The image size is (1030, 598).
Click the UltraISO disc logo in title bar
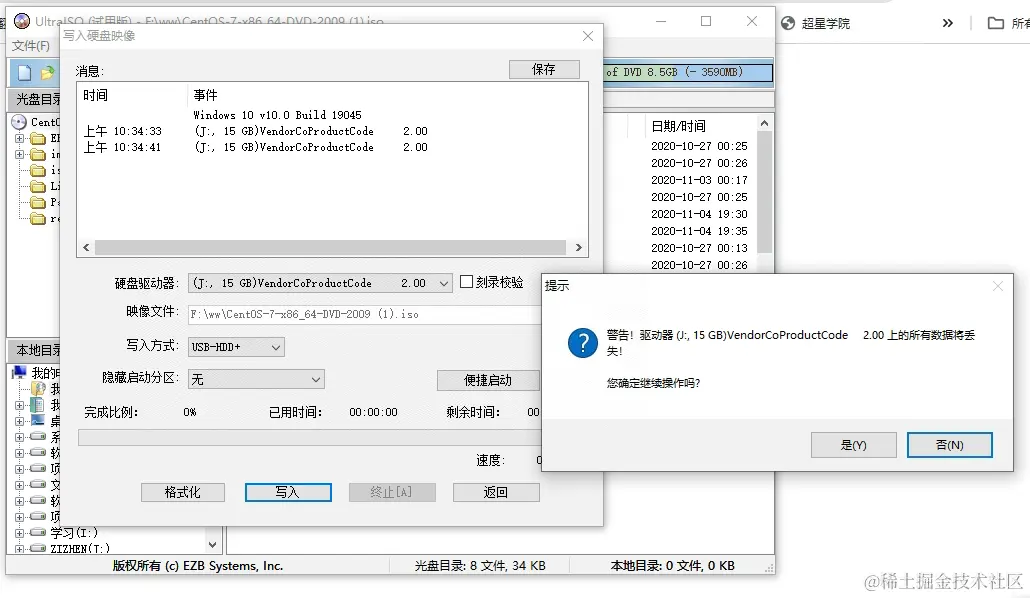click(22, 21)
